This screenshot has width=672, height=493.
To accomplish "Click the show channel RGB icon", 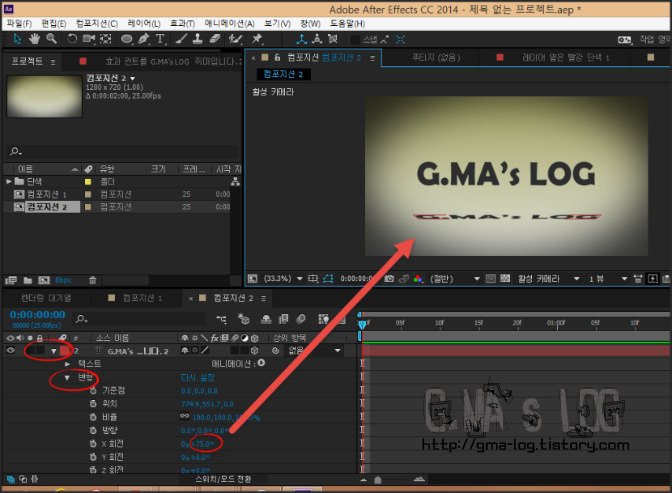I will point(418,279).
